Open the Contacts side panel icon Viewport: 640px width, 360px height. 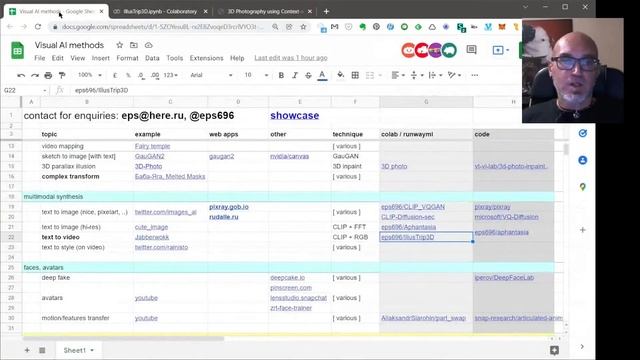[582, 160]
